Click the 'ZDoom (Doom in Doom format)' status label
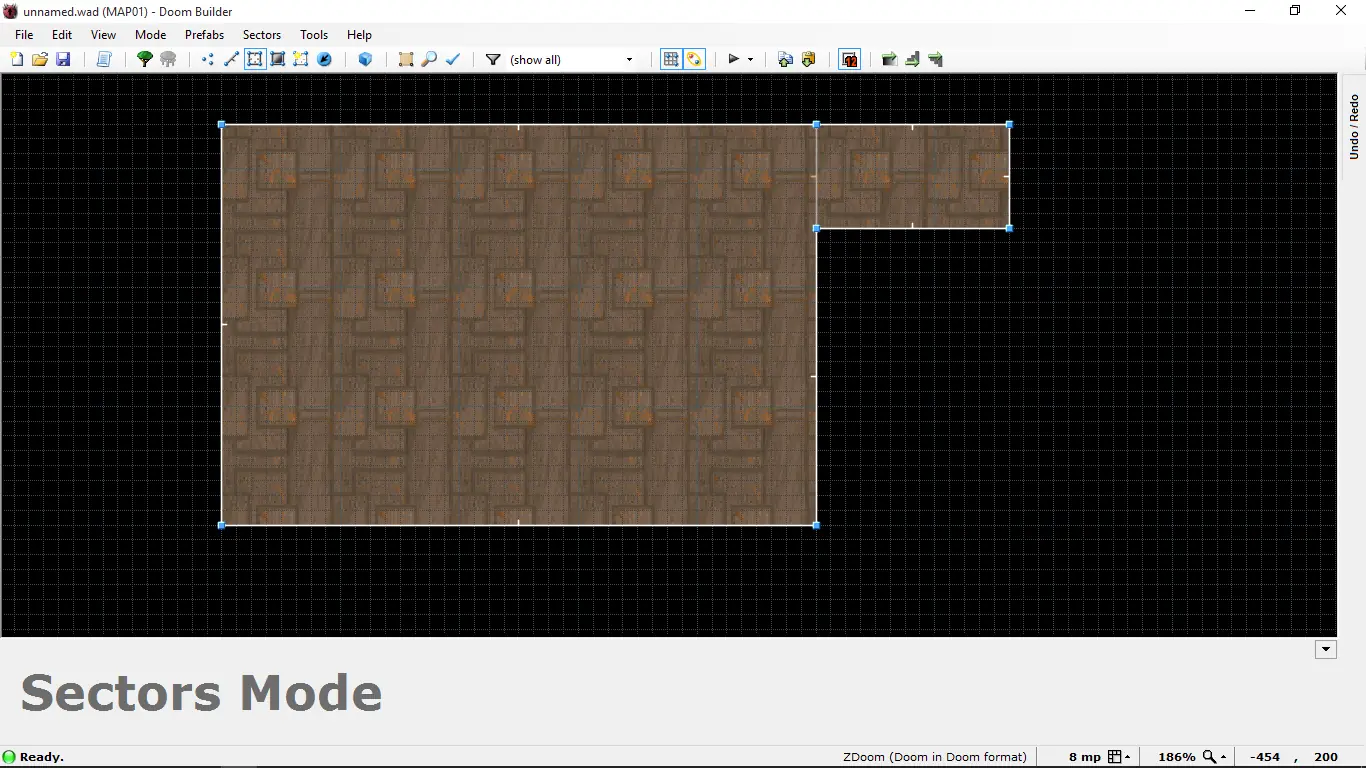Image resolution: width=1366 pixels, height=768 pixels. (x=934, y=757)
